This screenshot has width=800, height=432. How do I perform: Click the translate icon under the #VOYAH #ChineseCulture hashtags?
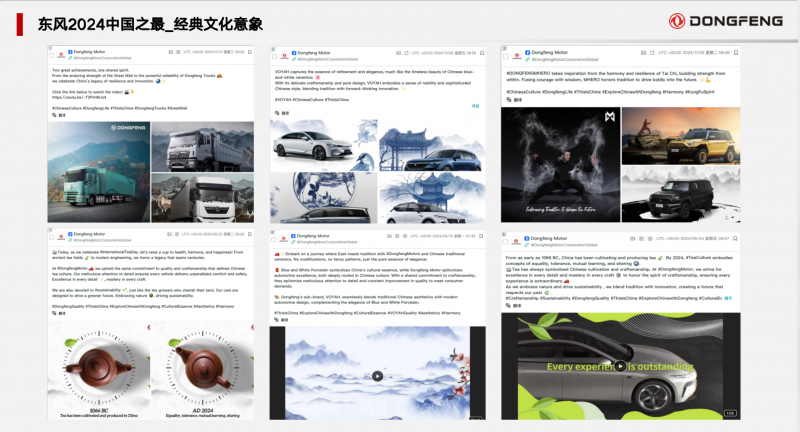click(x=278, y=113)
